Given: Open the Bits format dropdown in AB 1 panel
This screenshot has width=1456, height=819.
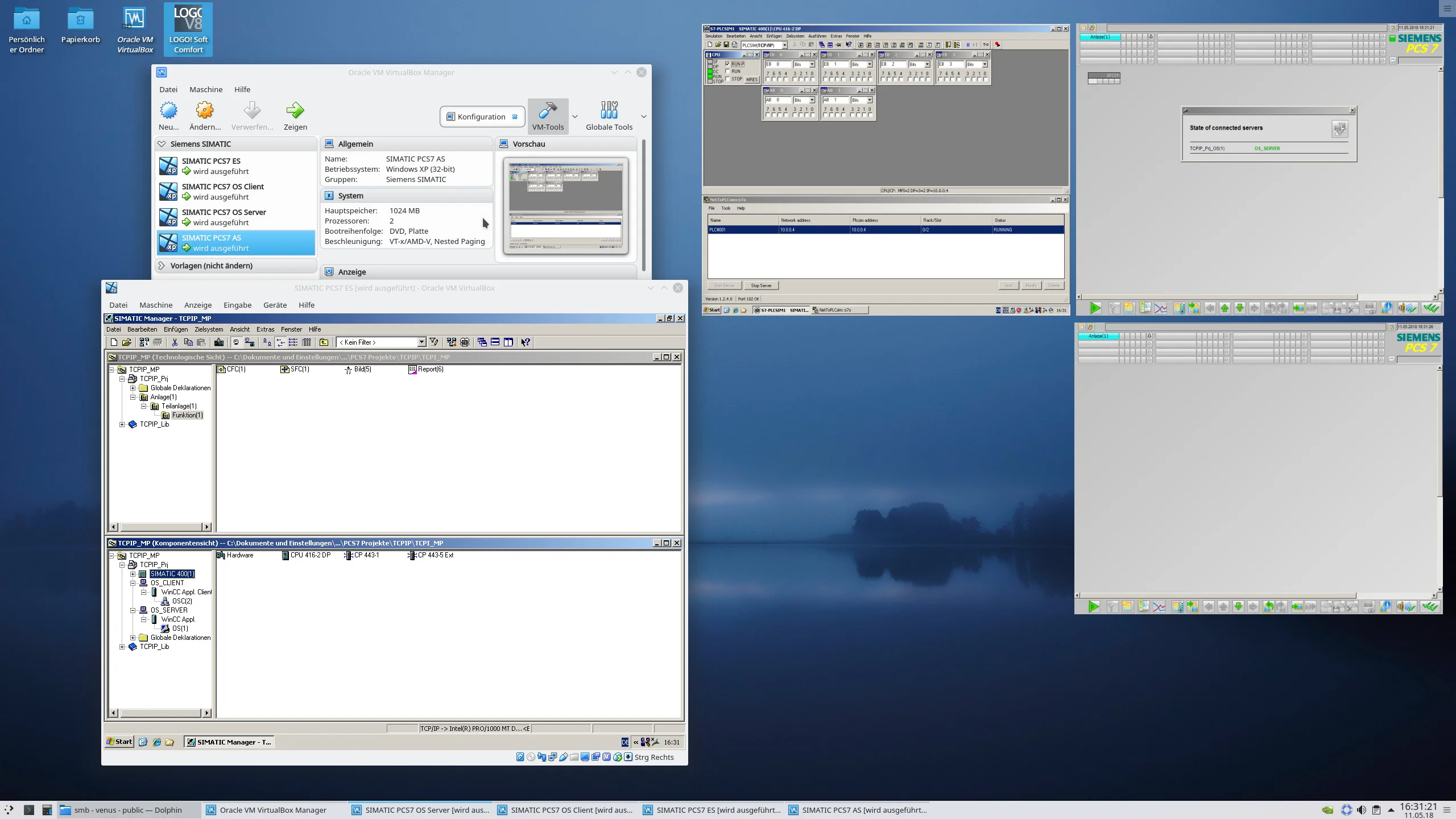Looking at the screenshot, I should coord(870,100).
